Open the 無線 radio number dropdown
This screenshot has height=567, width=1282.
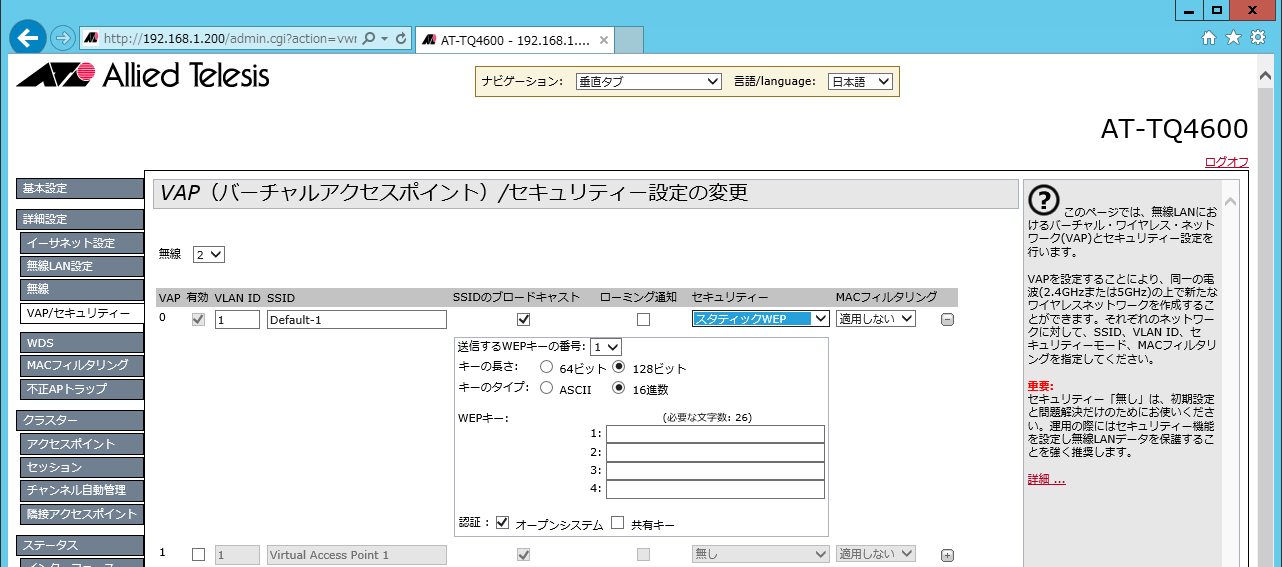pyautogui.click(x=209, y=254)
